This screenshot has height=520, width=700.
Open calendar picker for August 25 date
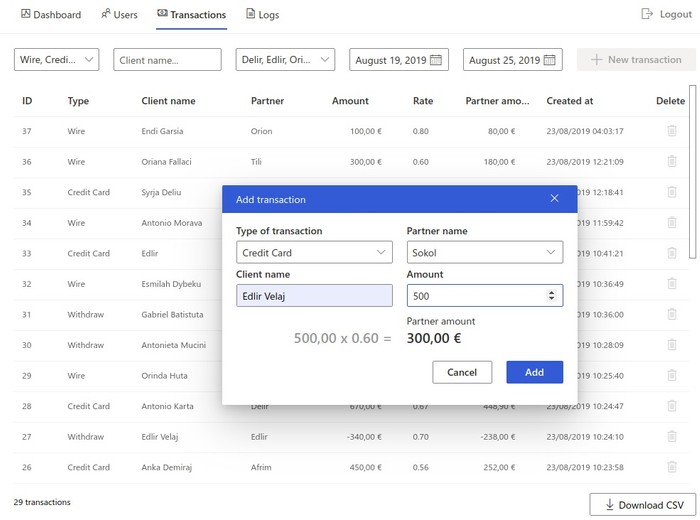pos(549,60)
